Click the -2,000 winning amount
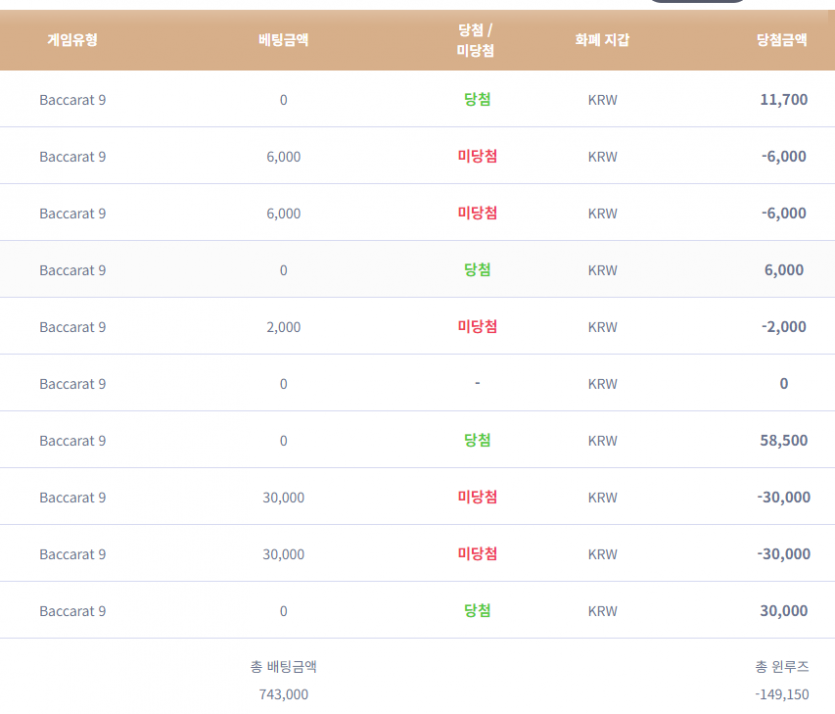This screenshot has width=835, height=714. coord(784,326)
